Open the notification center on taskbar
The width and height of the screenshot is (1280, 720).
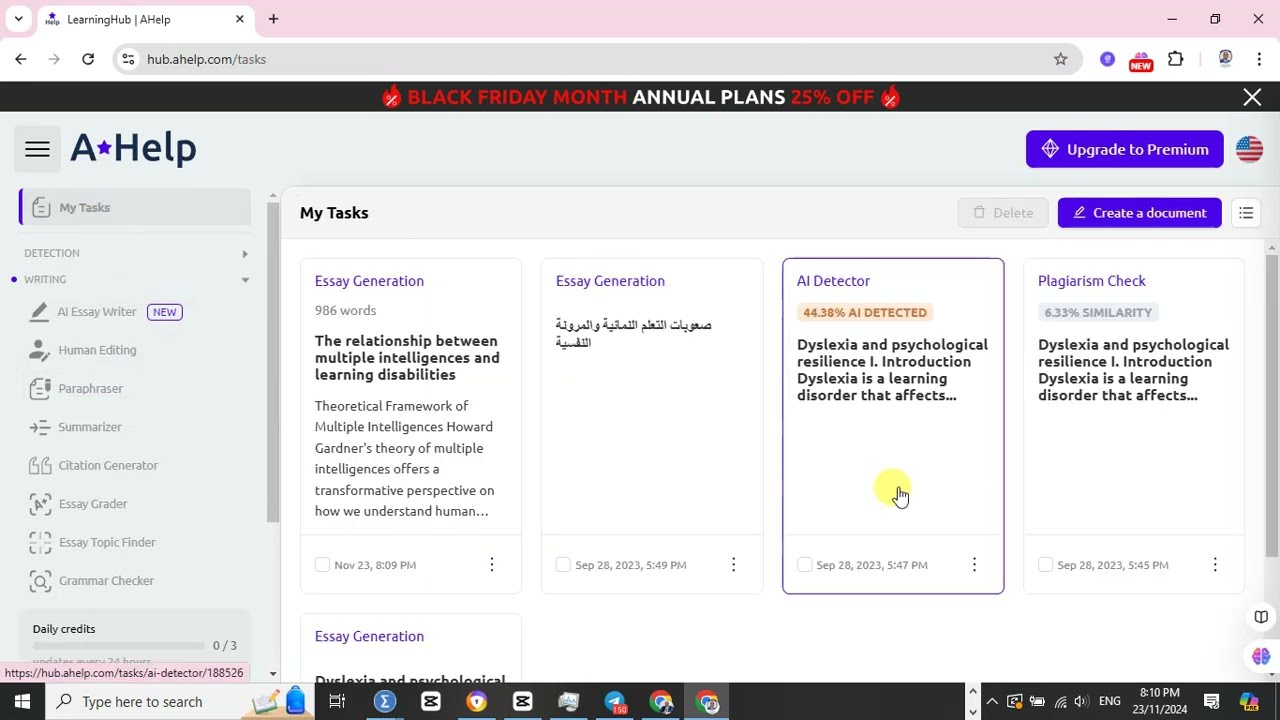[x=1211, y=701]
